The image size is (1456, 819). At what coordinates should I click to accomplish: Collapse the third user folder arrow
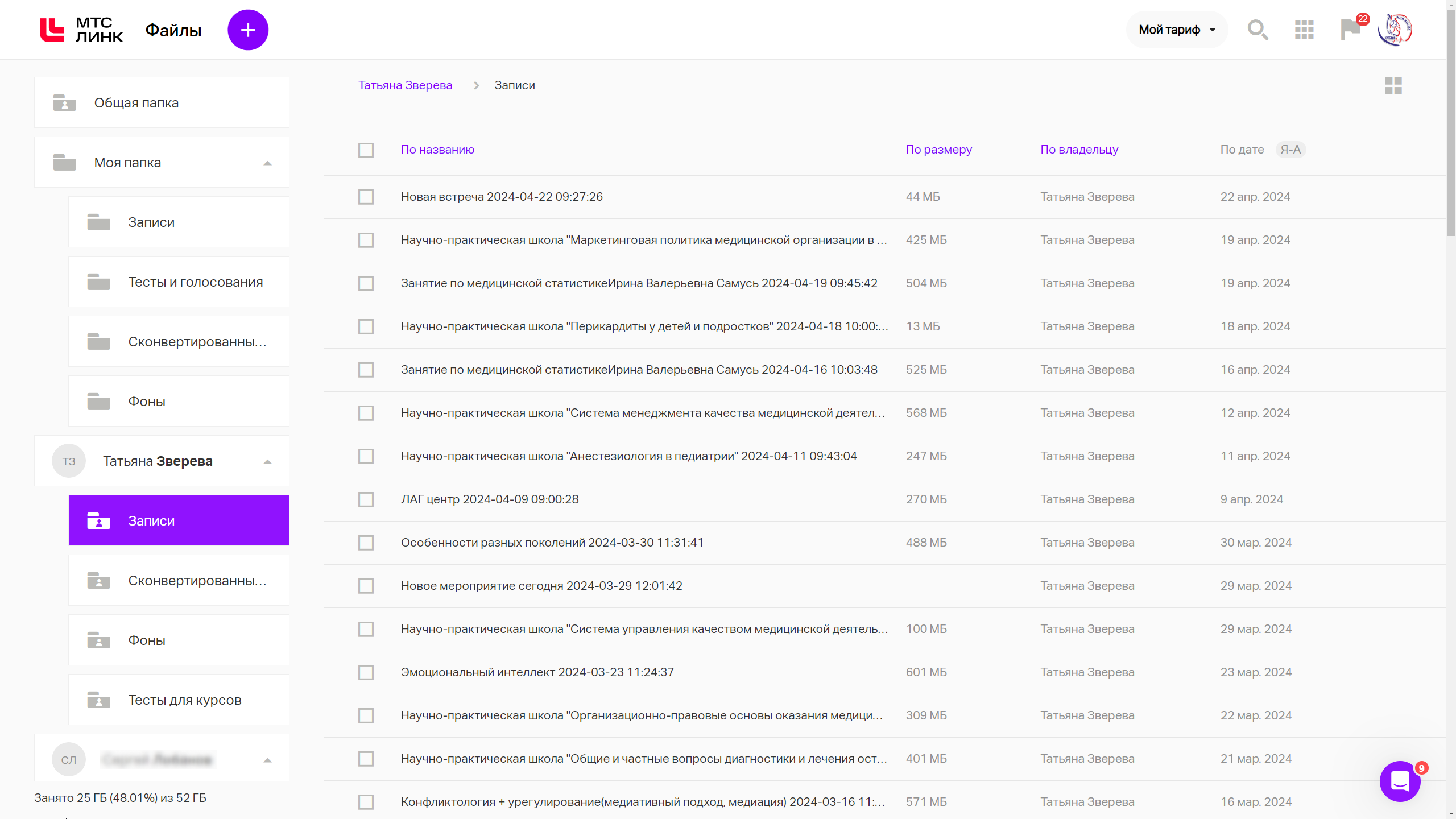pos(267,760)
